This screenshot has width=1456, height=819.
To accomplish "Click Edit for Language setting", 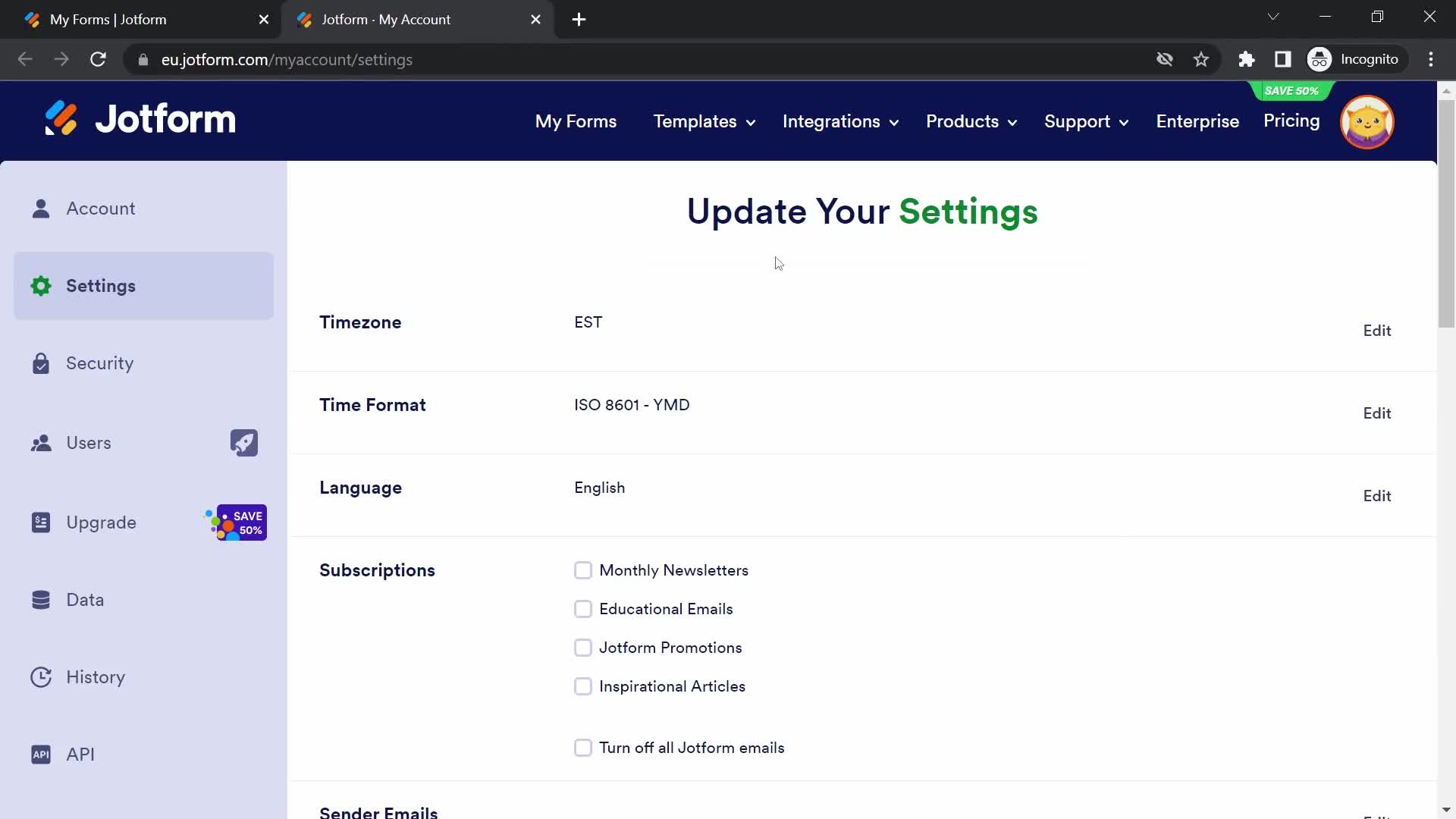I will tap(1378, 495).
